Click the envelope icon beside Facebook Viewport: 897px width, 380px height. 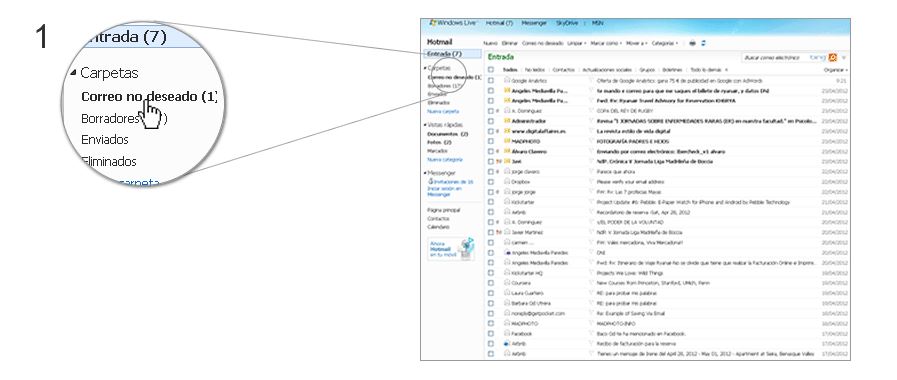[507, 334]
